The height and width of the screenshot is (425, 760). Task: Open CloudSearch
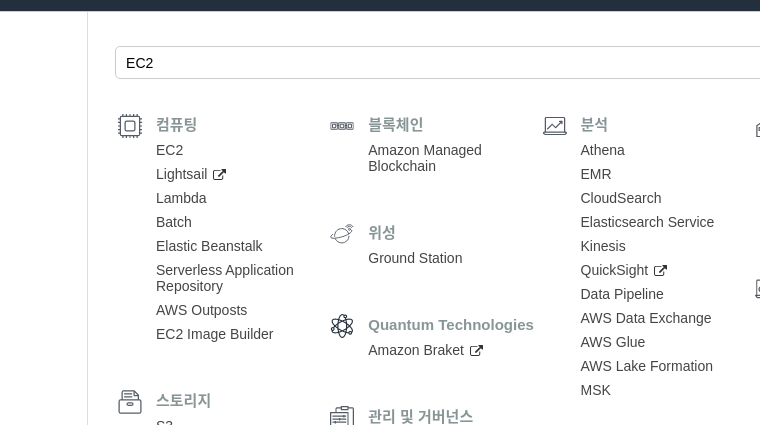tap(620, 198)
